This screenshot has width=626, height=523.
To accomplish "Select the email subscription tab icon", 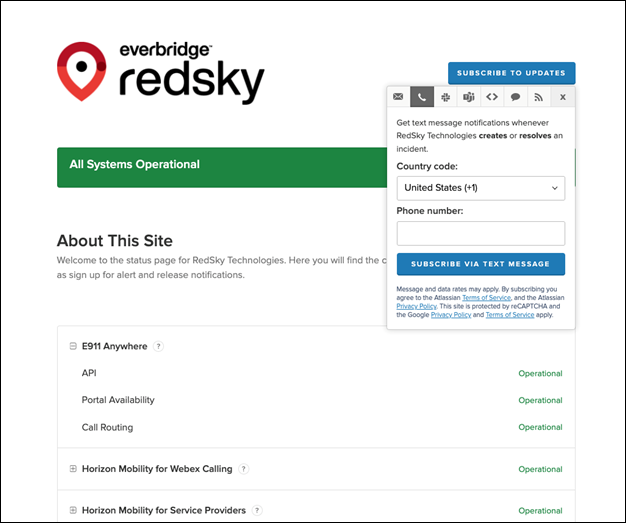I will [398, 97].
